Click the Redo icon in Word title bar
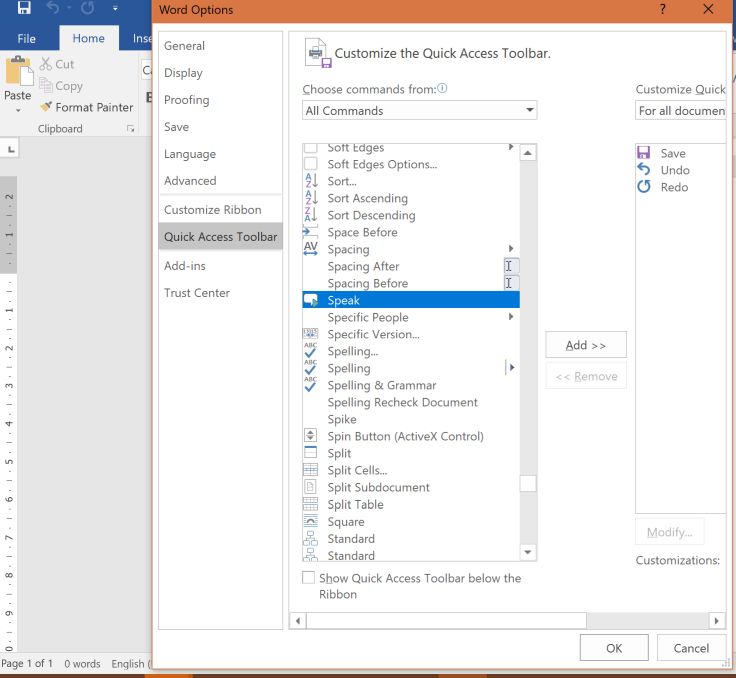The image size is (736, 678). tap(87, 8)
